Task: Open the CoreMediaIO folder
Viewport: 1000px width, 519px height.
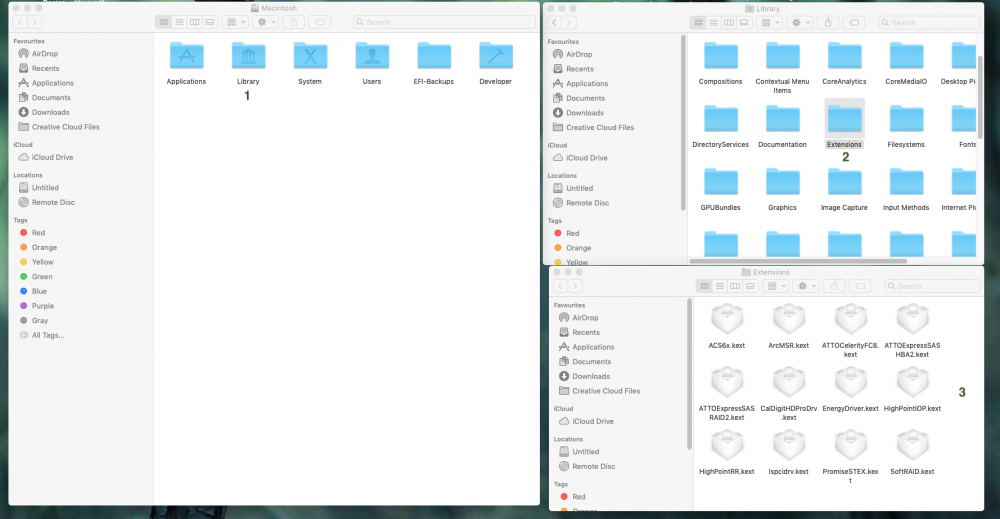Action: click(x=906, y=56)
